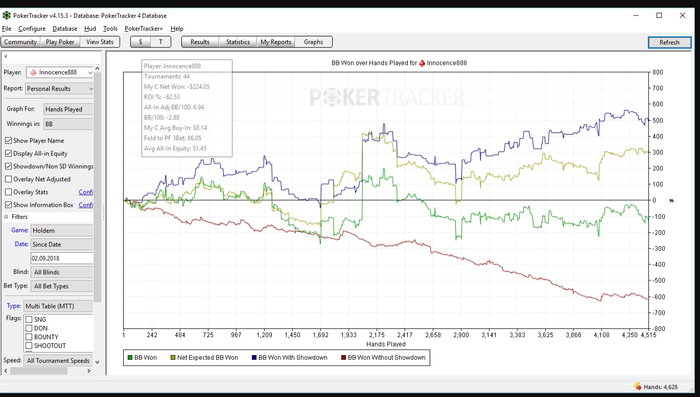Select the T tournaments button
Image resolution: width=700 pixels, height=397 pixels.
[161, 42]
